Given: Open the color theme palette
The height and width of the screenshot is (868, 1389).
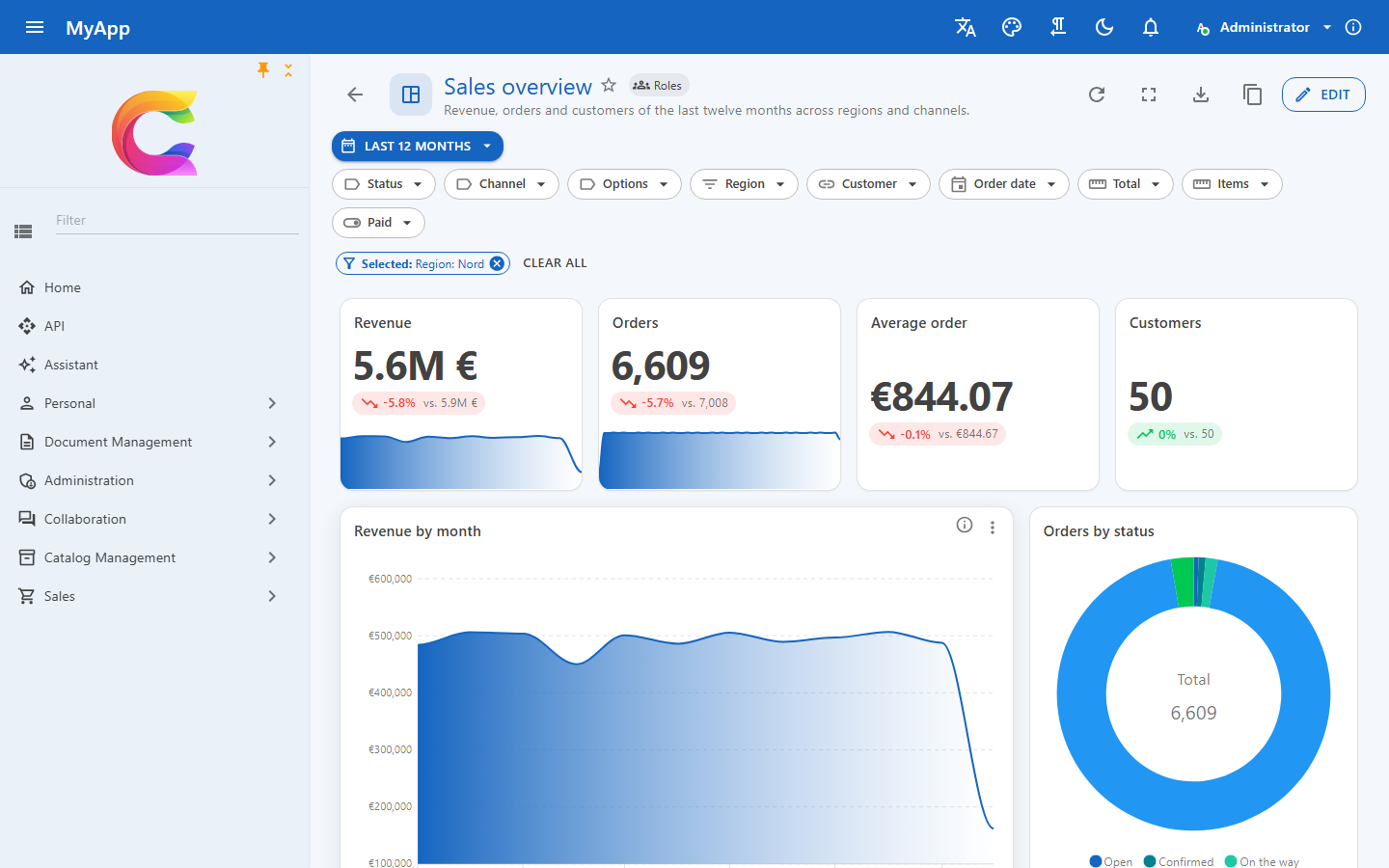Looking at the screenshot, I should pos(1012,27).
